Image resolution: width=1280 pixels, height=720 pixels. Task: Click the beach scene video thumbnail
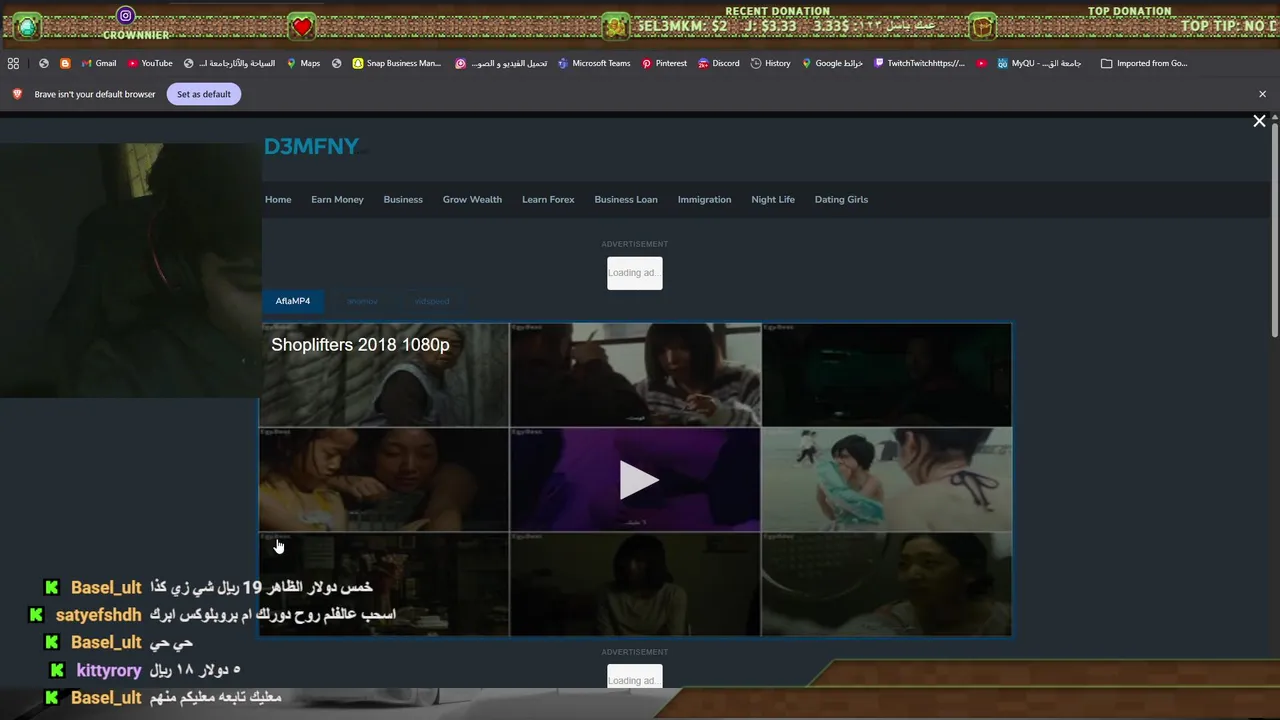pyautogui.click(x=886, y=479)
